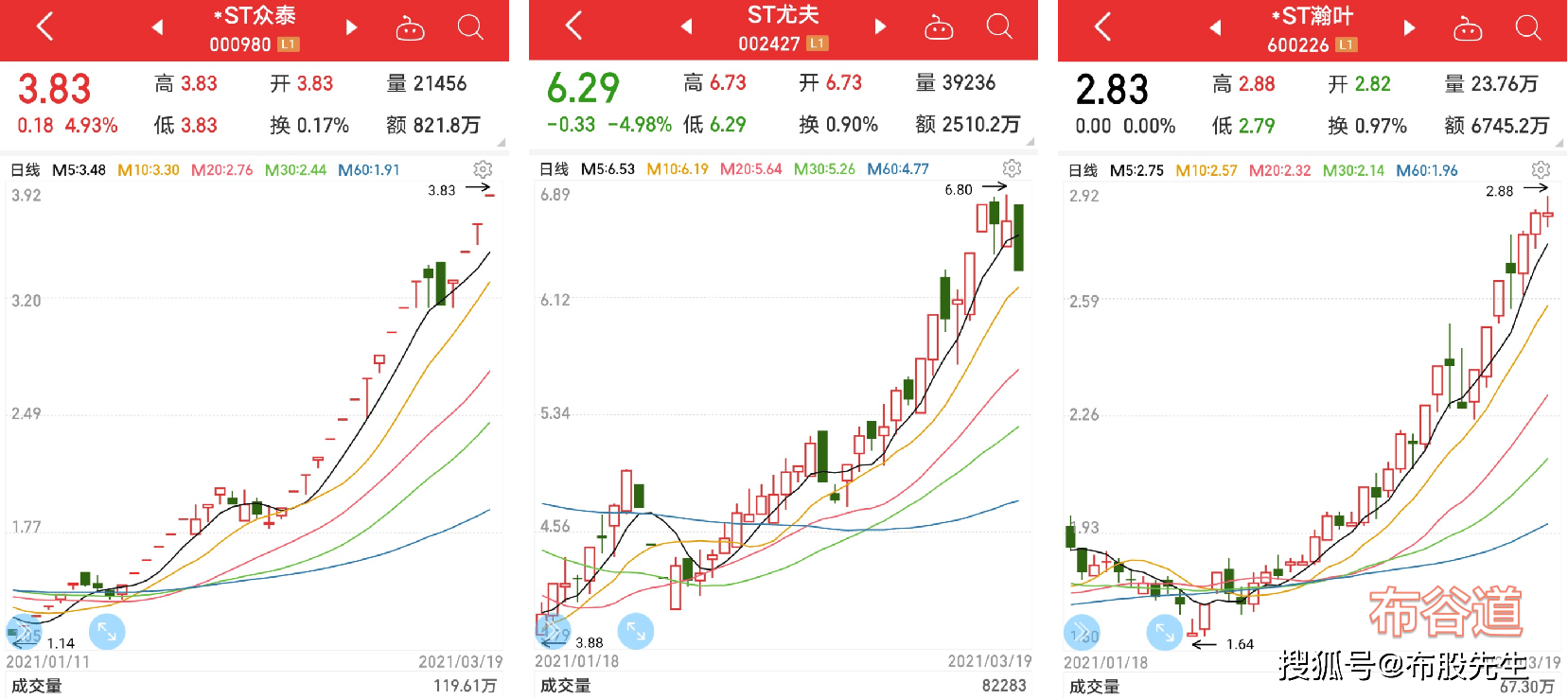The height and width of the screenshot is (699, 1568).
Task: Tap change percentage -4.98%
Action: point(640,125)
